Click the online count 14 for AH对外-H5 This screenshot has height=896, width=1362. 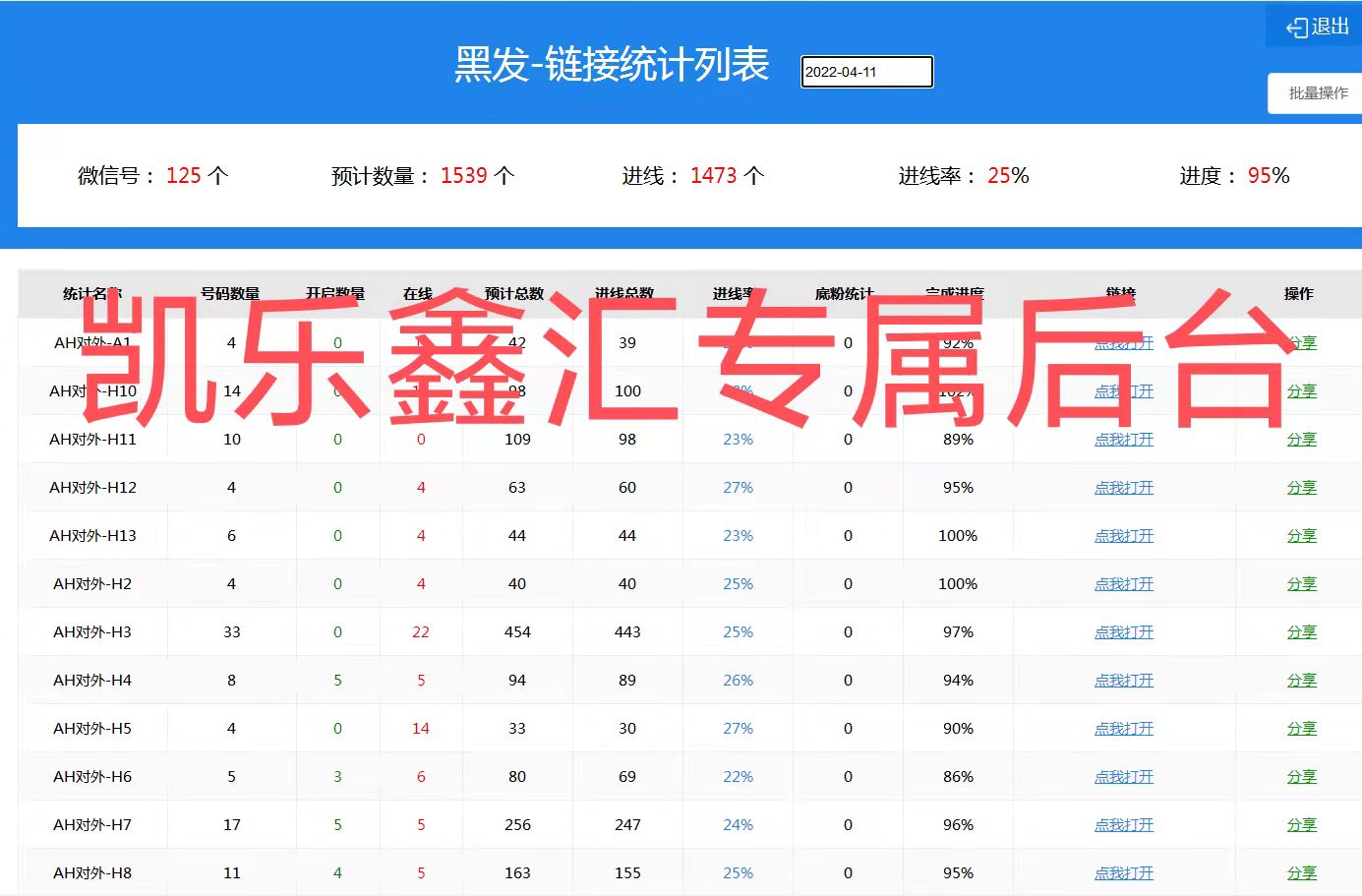coord(421,729)
